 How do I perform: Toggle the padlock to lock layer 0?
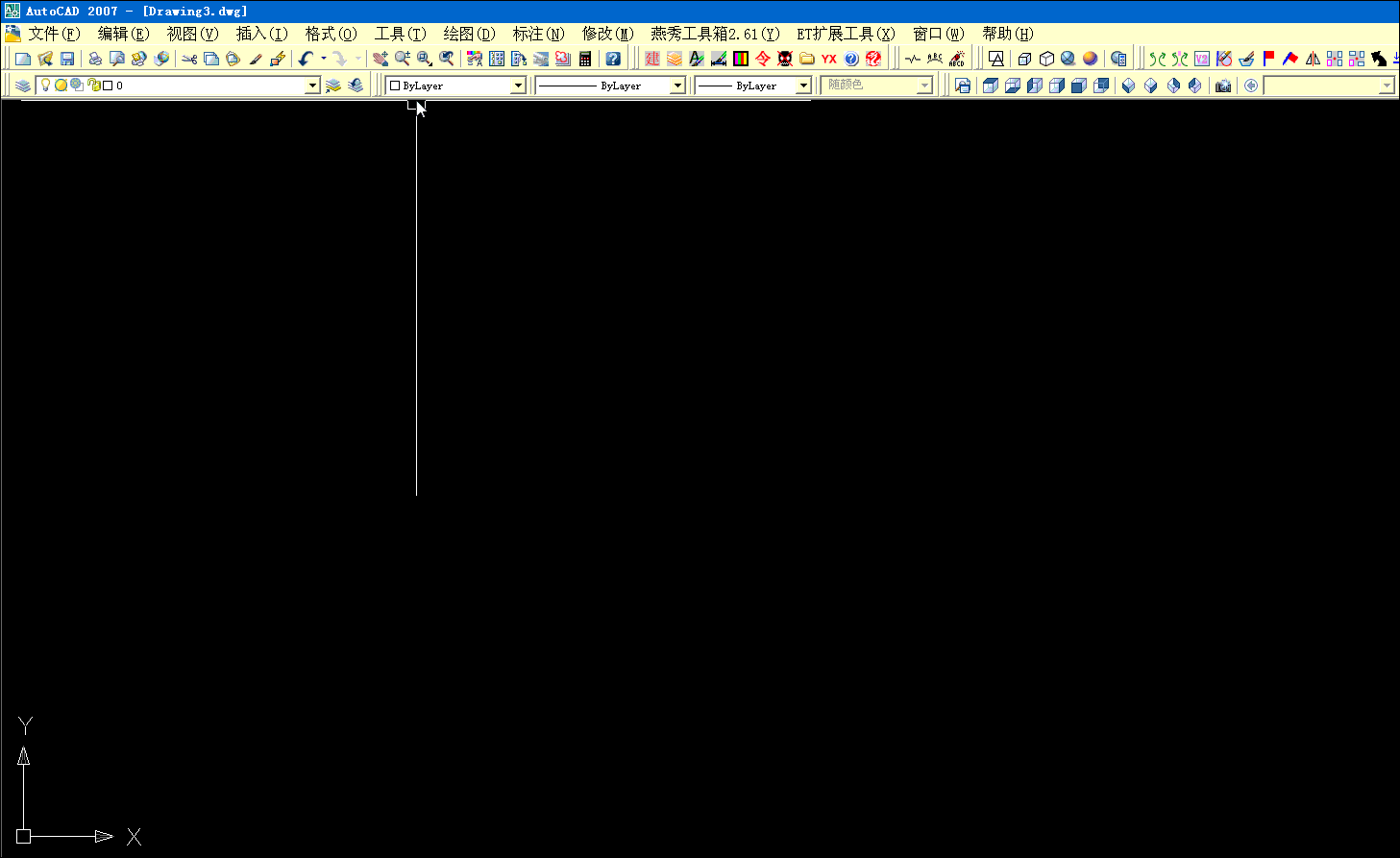point(93,85)
